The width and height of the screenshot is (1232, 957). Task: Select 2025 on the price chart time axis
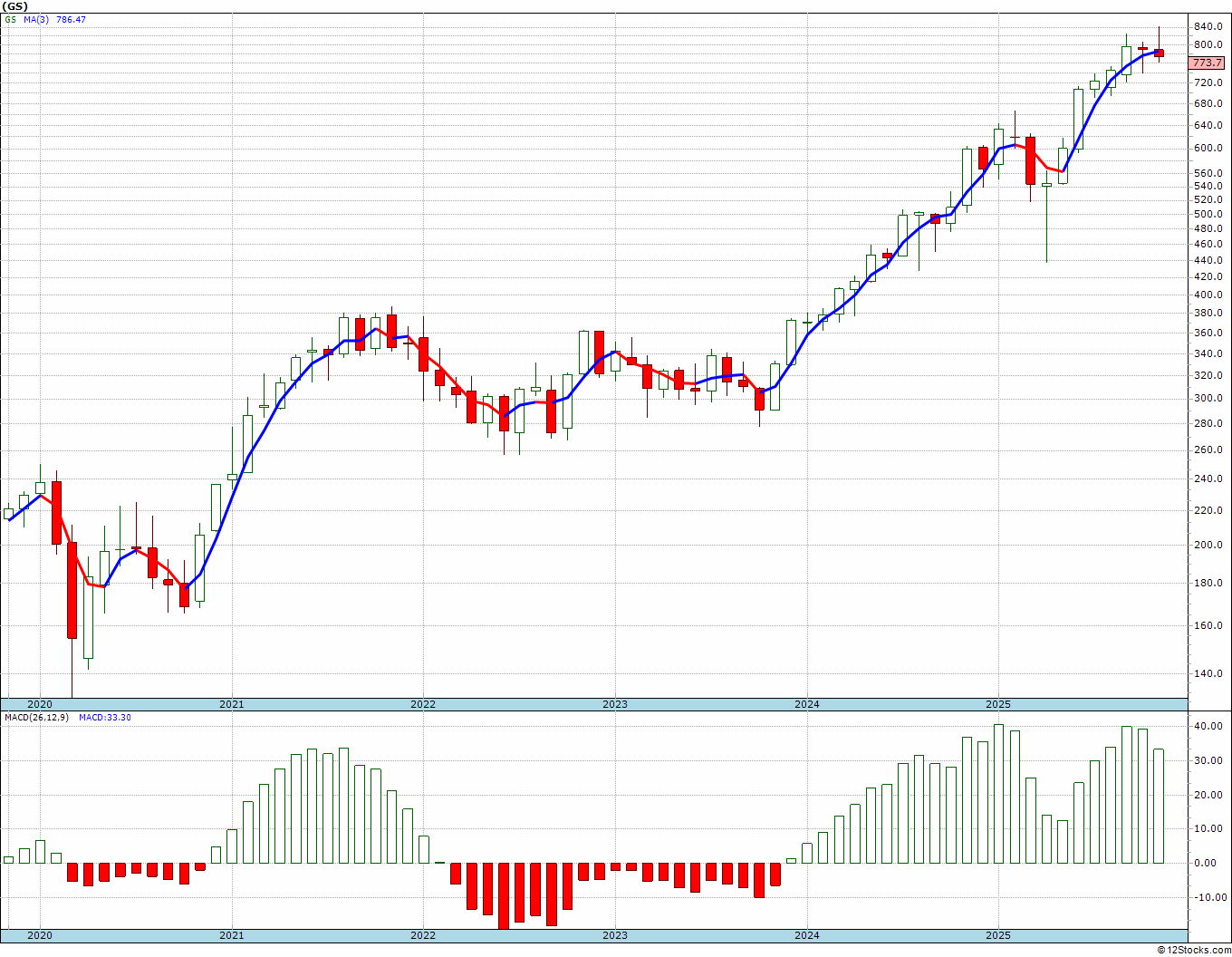click(998, 704)
